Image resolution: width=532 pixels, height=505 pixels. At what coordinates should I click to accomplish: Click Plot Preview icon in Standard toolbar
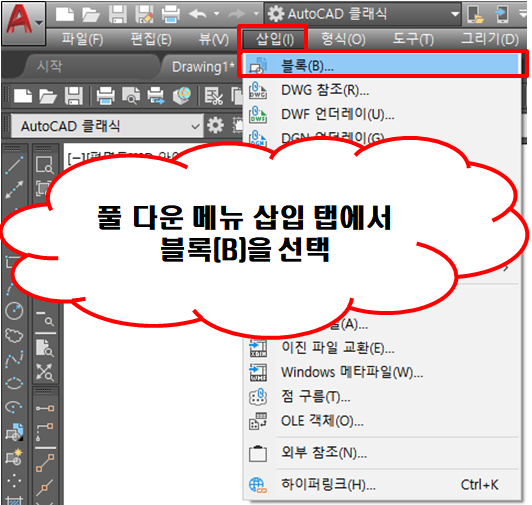pyautogui.click(x=131, y=96)
